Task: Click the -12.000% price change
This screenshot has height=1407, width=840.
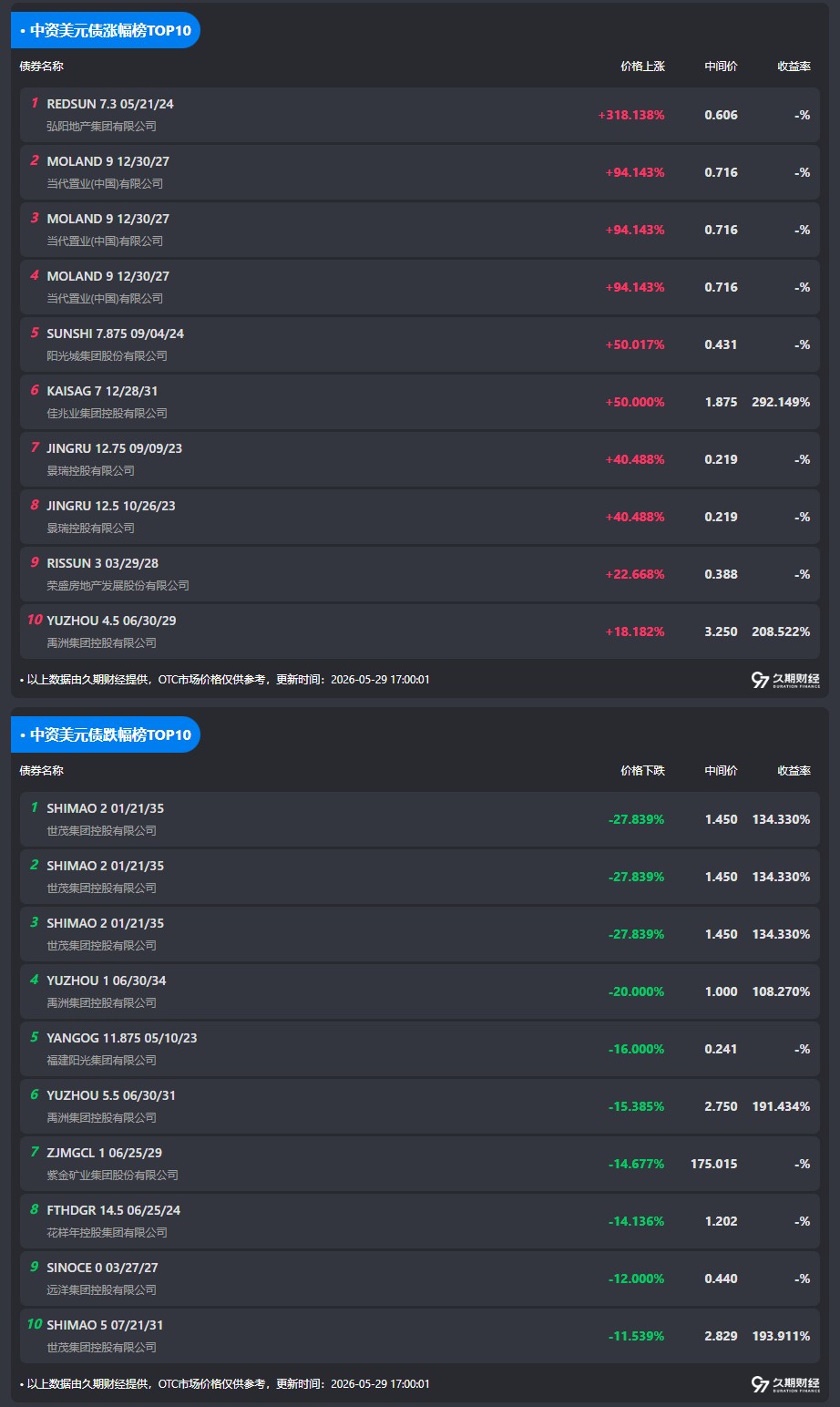Action: coord(637,1279)
